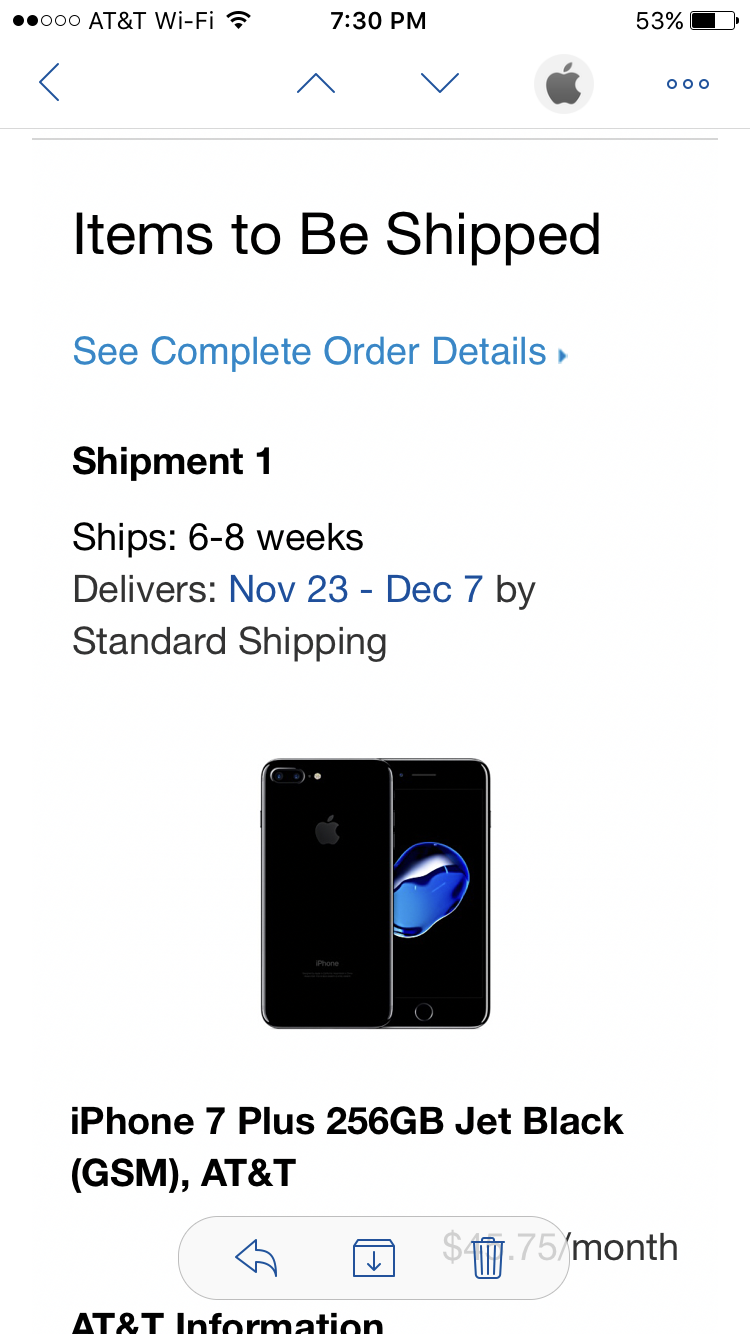750x1334 pixels.
Task: Open See Complete Order Details link
Action: (x=310, y=352)
